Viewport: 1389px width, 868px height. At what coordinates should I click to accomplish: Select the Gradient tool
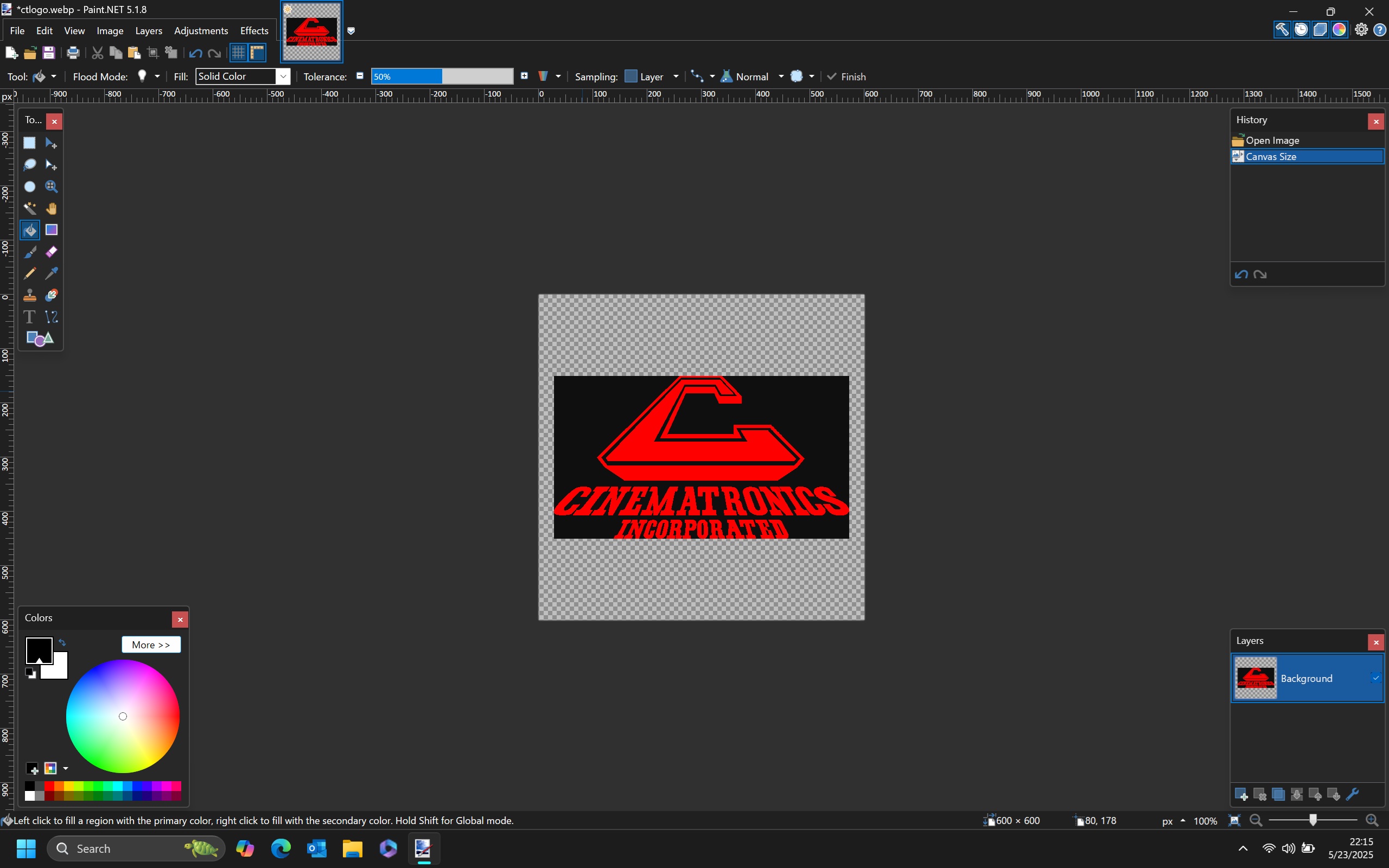[52, 230]
